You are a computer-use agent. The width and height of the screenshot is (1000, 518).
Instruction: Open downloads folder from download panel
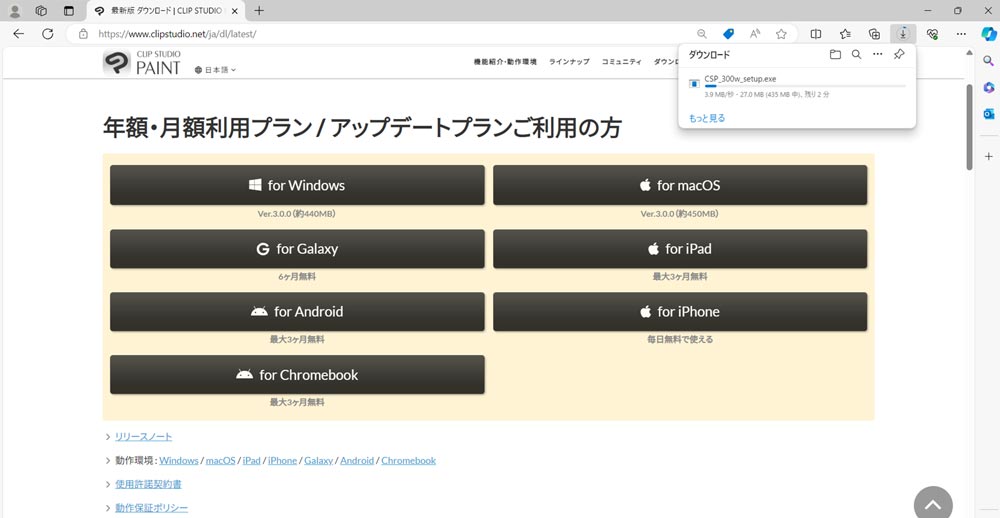[x=836, y=55]
